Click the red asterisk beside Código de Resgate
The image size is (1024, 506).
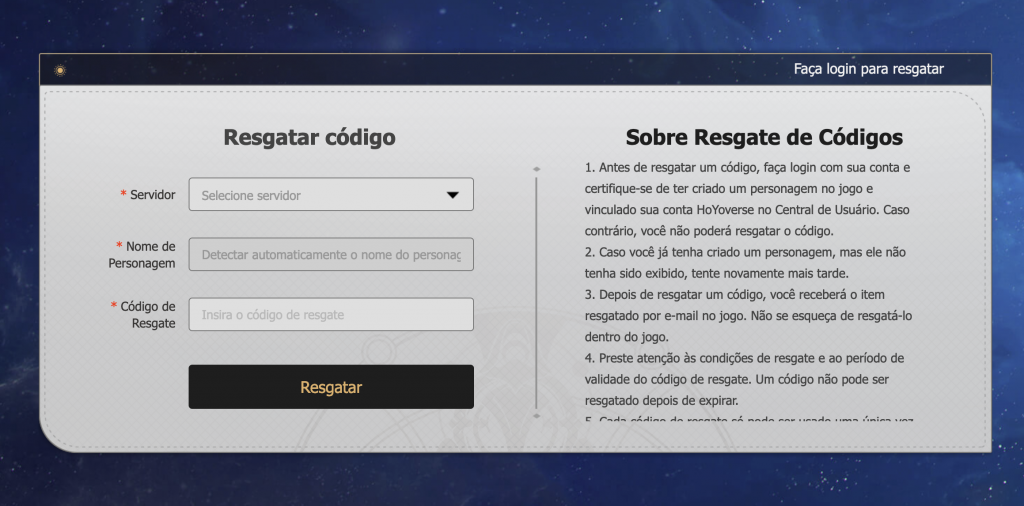(x=113, y=306)
